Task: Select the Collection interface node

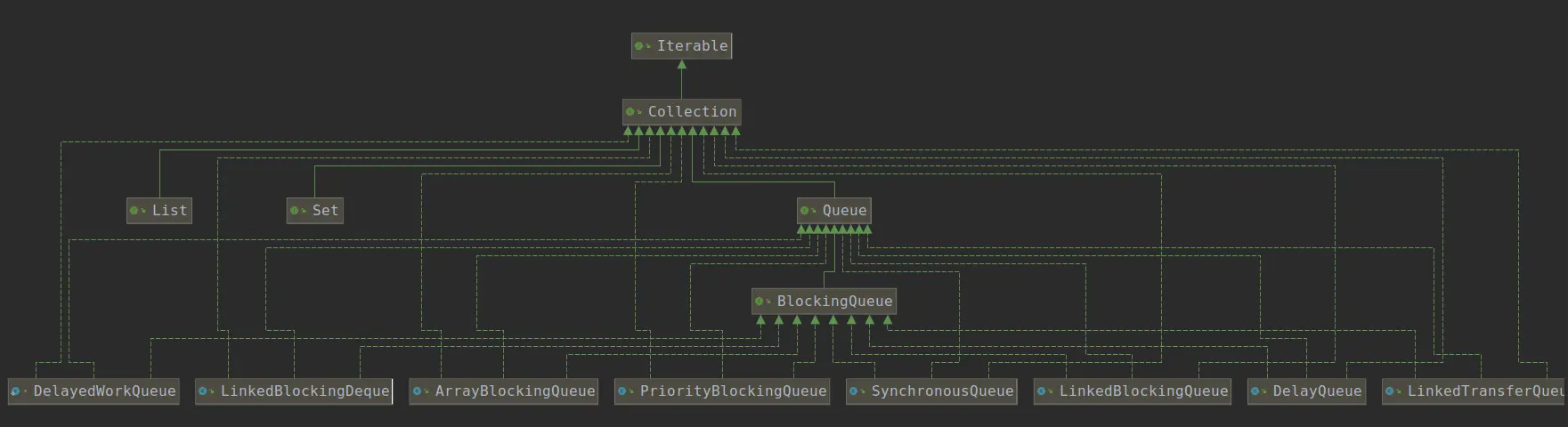Action: (x=681, y=112)
